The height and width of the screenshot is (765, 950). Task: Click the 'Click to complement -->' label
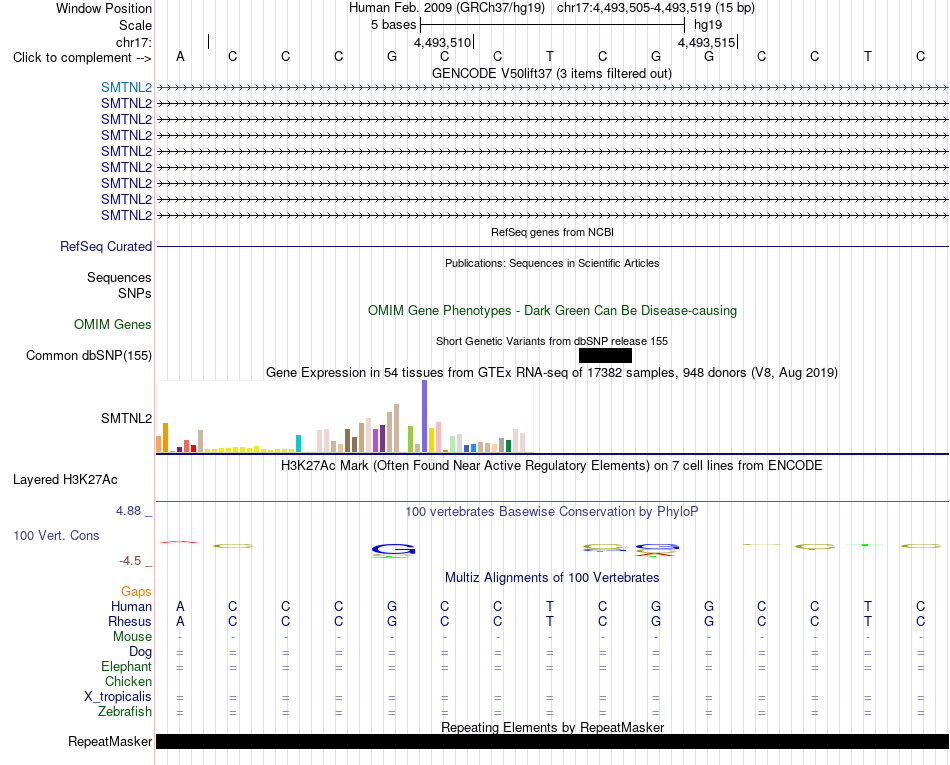click(x=82, y=58)
